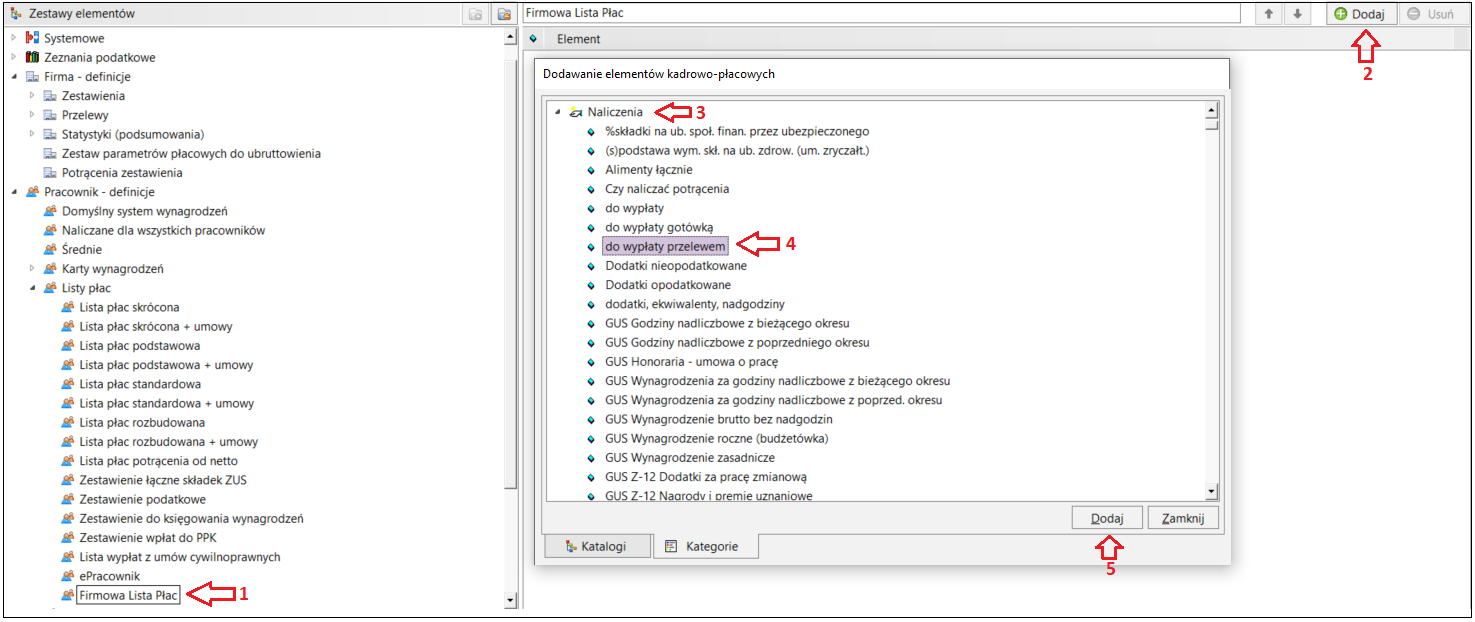
Task: Click the Firmowa Lista Płac name field
Action: coord(881,14)
